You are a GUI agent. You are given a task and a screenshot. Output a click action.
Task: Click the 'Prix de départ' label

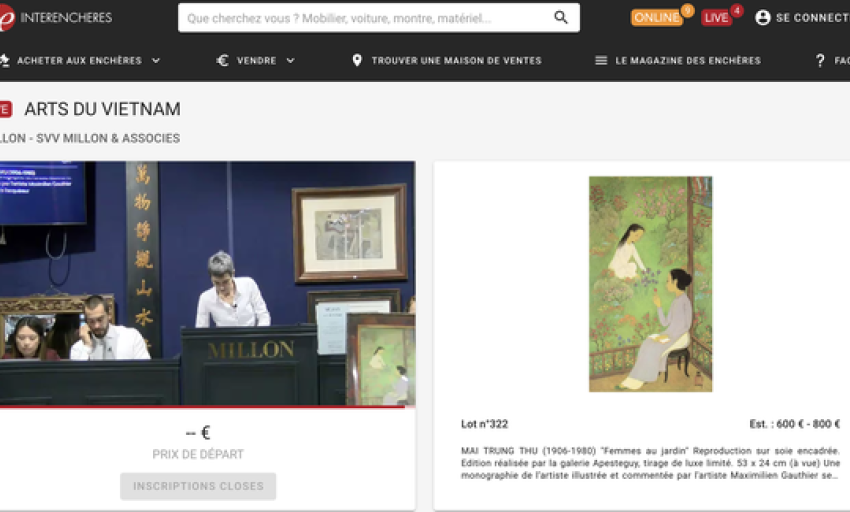(198, 454)
